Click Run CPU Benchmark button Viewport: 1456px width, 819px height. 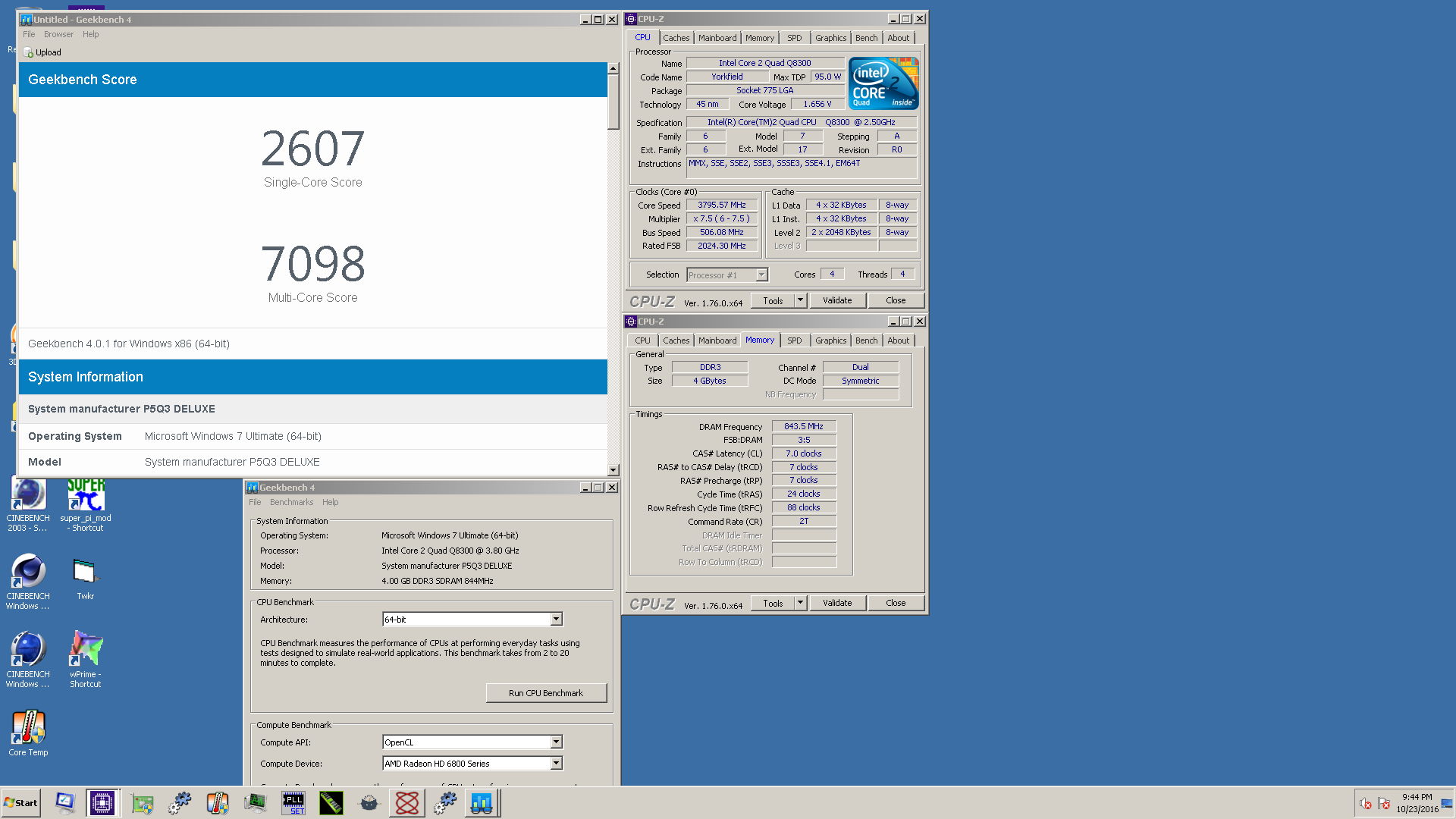[546, 693]
